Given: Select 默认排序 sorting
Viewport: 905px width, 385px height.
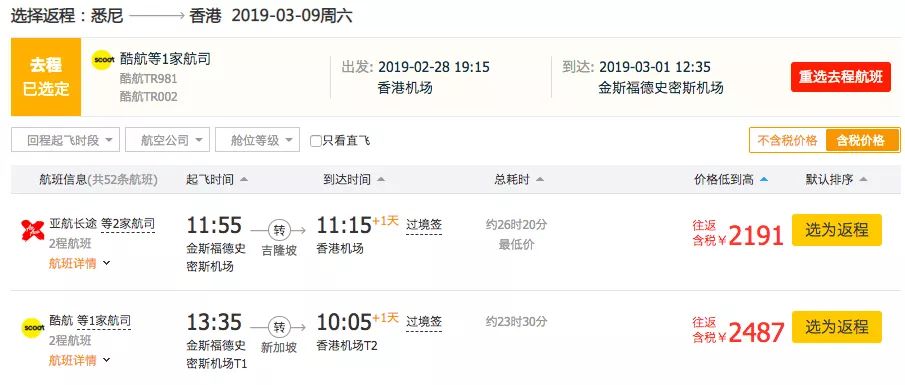Looking at the screenshot, I should tap(836, 180).
